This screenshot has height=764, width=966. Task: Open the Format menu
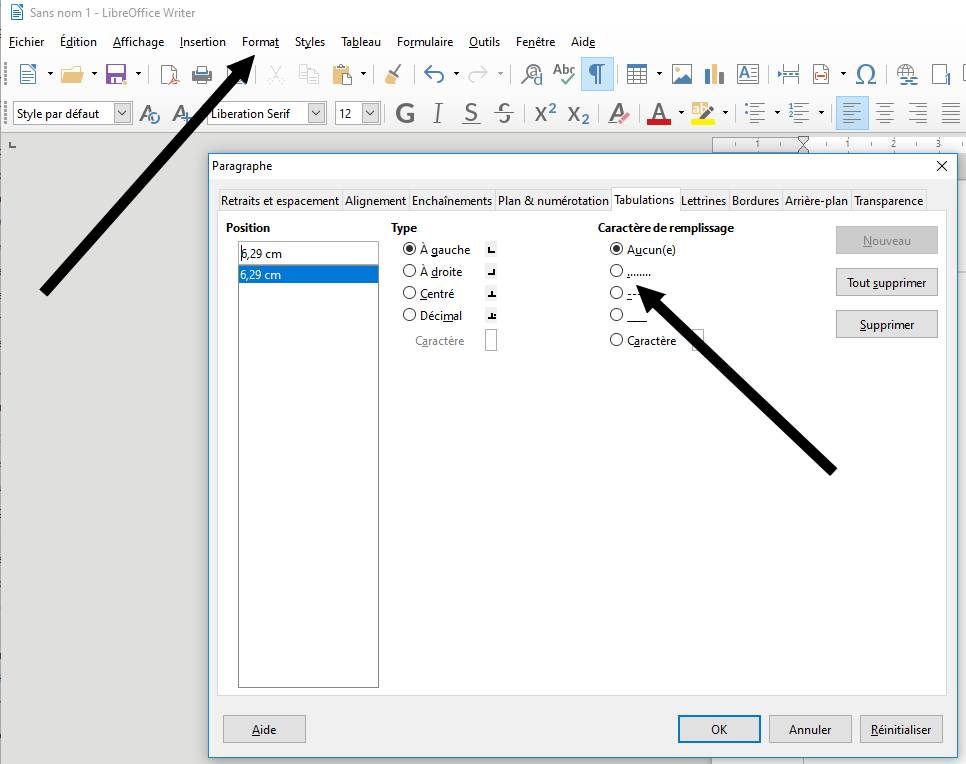pos(260,42)
